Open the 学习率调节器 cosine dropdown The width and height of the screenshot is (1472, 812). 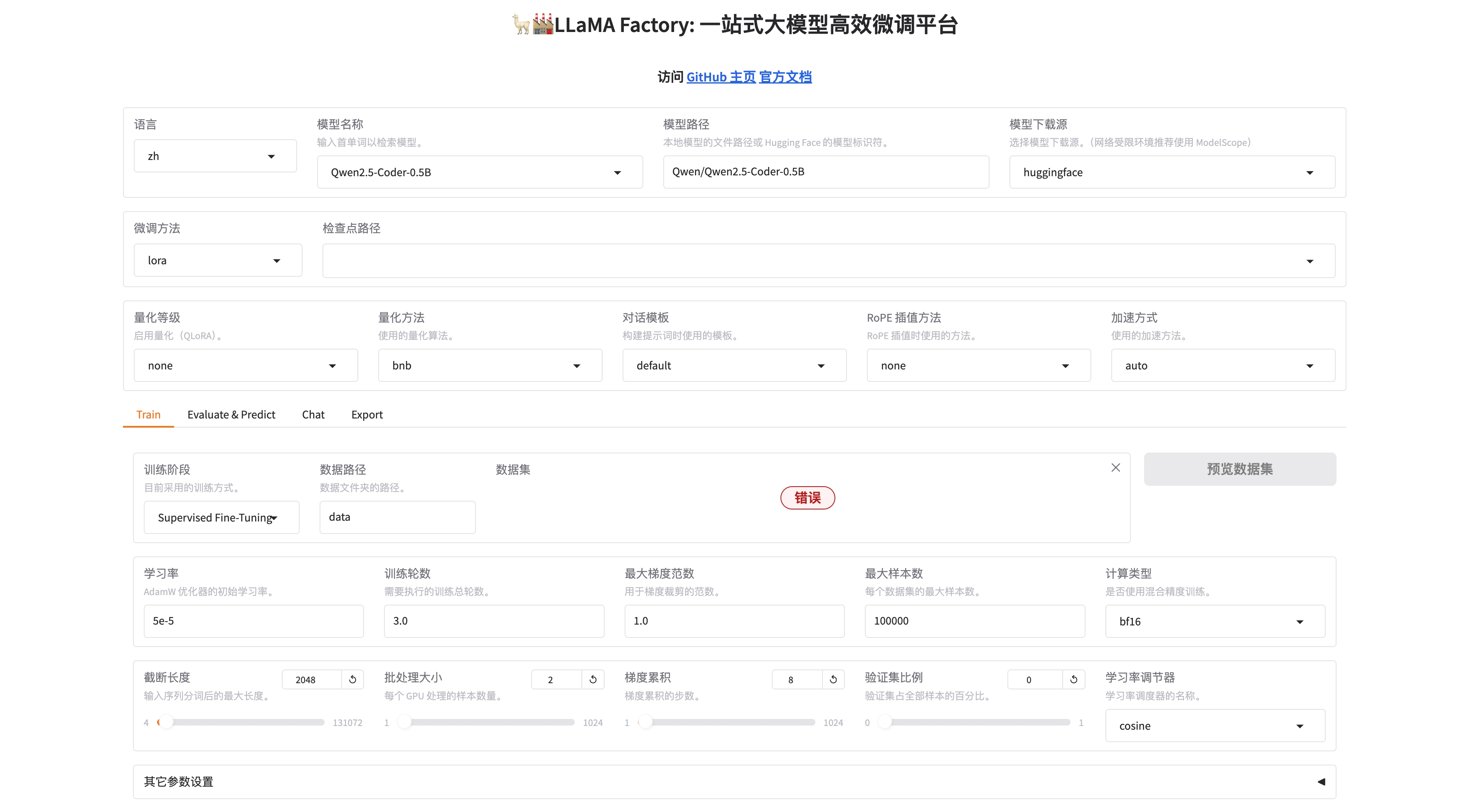pos(1214,726)
